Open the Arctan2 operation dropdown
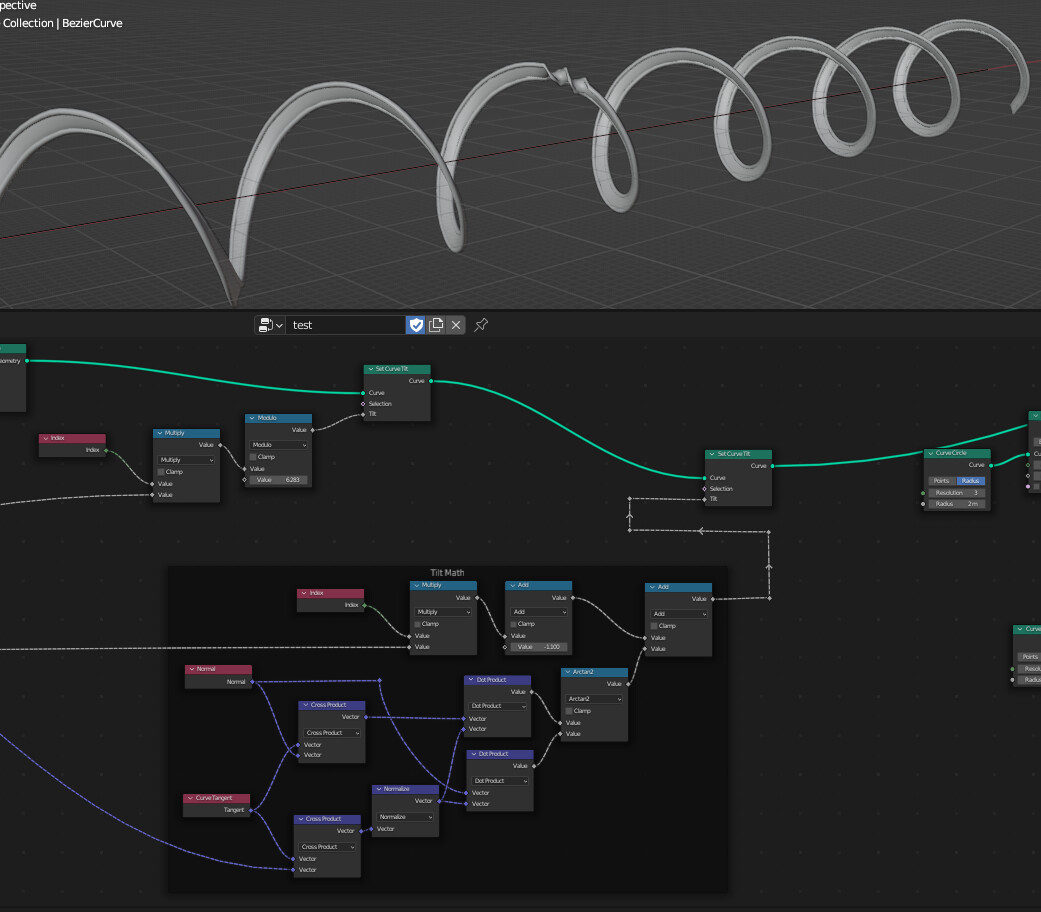 point(594,699)
